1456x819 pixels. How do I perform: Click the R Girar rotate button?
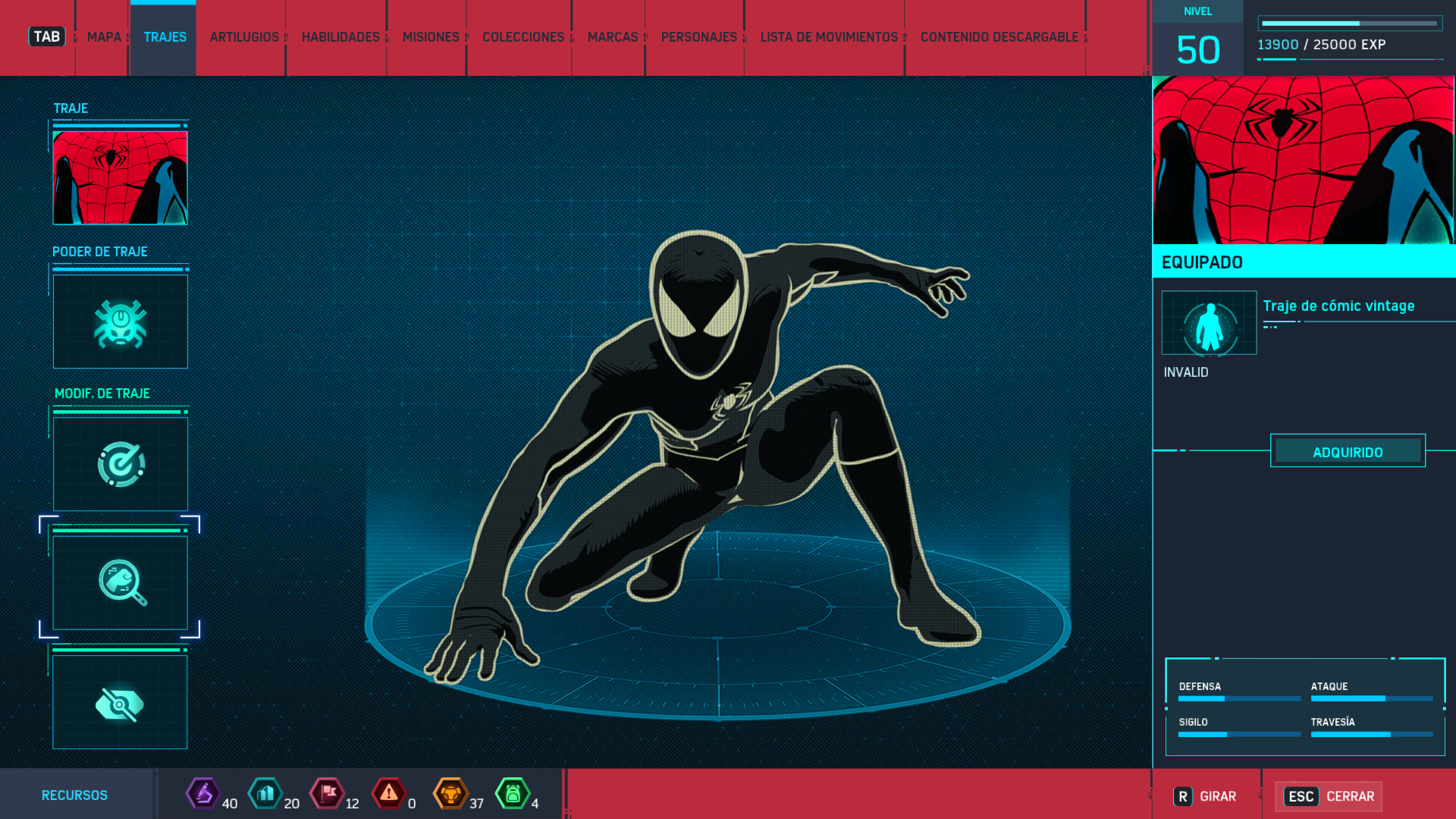1205,796
